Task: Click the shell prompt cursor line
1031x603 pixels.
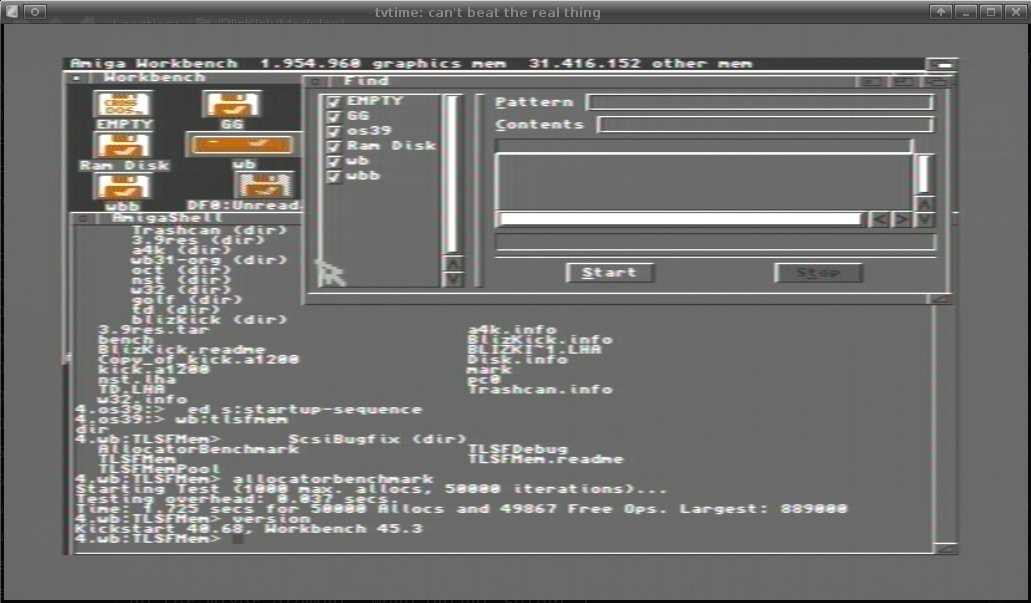Action: pos(158,539)
